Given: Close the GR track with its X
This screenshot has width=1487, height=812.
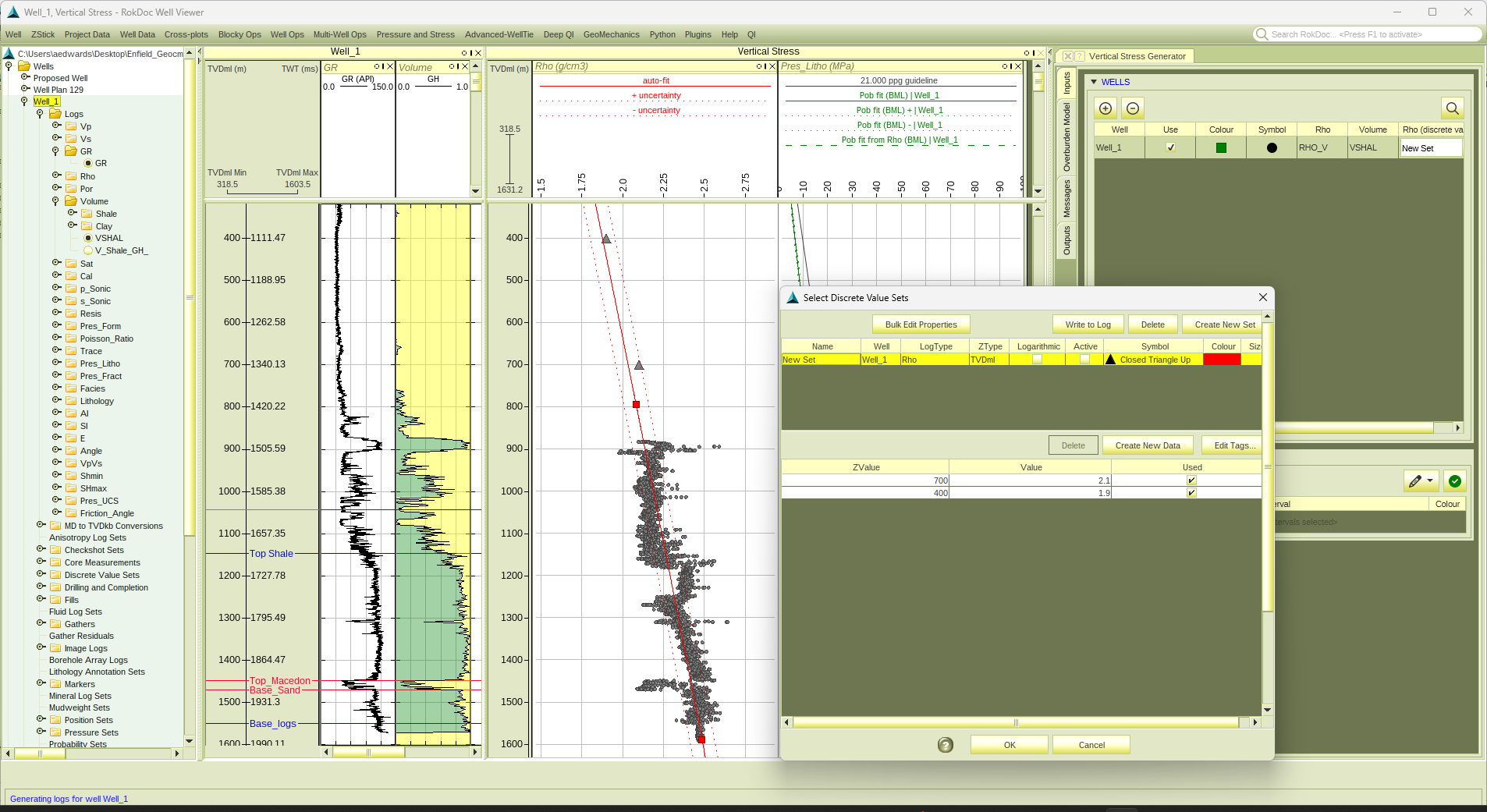Looking at the screenshot, I should click(x=390, y=67).
